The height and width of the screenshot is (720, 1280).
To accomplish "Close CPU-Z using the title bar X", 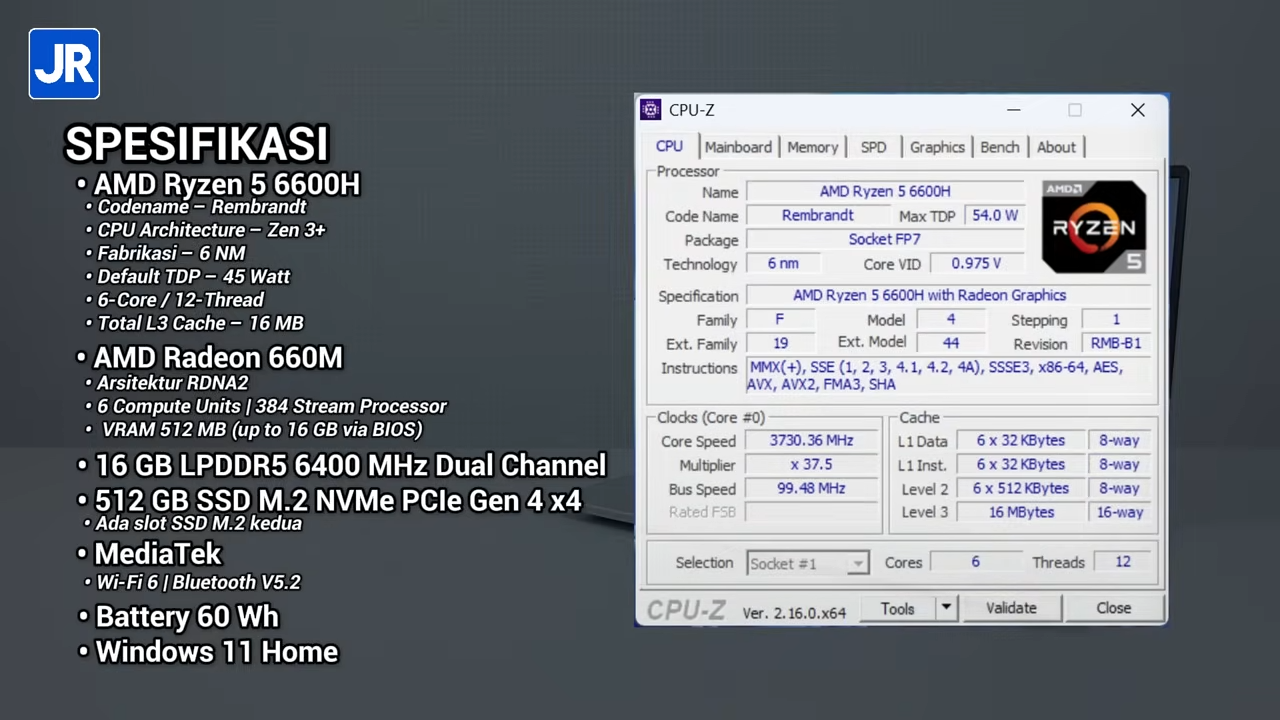I will (1137, 110).
